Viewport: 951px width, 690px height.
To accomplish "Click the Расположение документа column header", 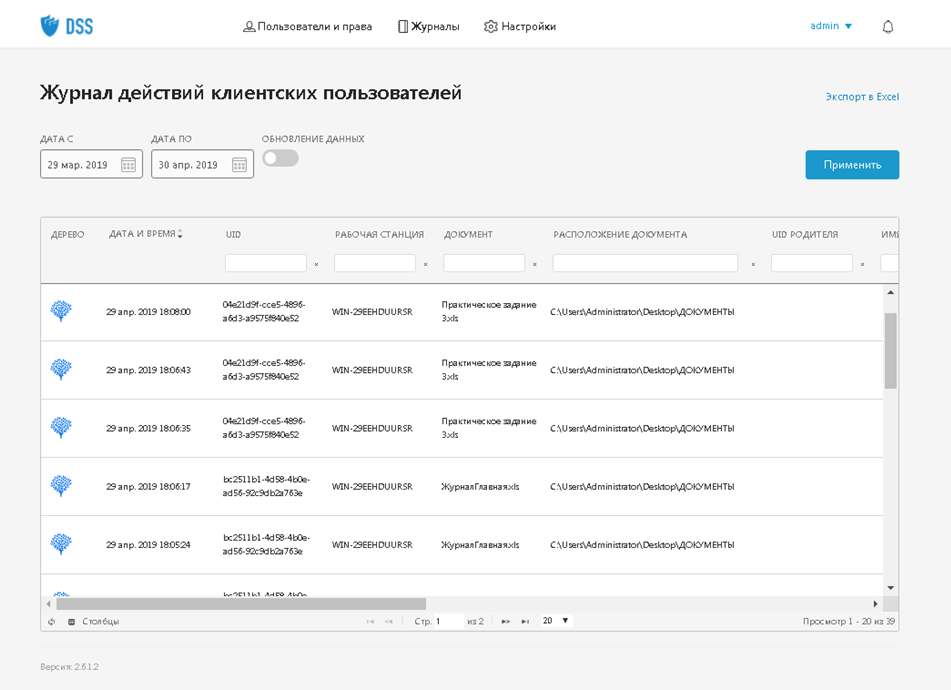I will pos(620,235).
